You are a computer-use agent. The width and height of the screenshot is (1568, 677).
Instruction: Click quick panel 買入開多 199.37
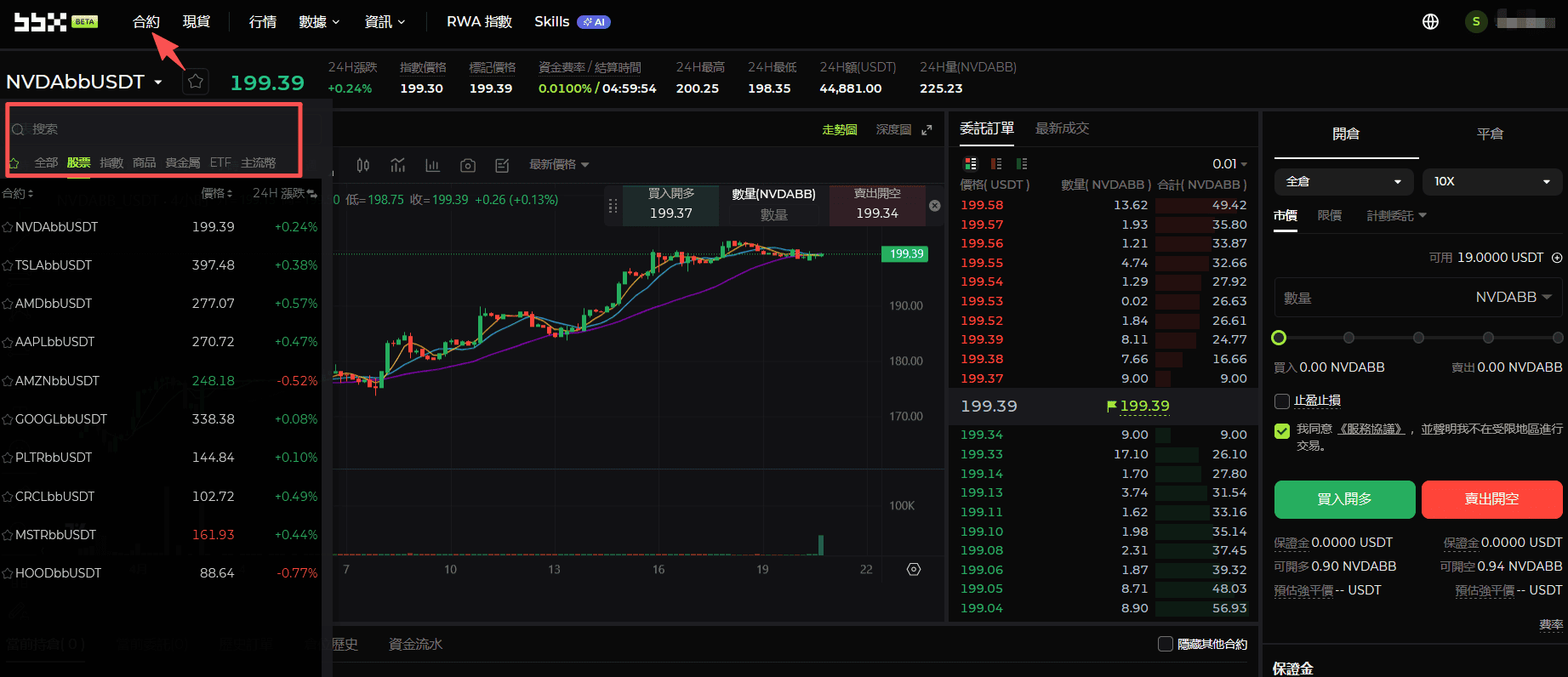click(x=670, y=206)
